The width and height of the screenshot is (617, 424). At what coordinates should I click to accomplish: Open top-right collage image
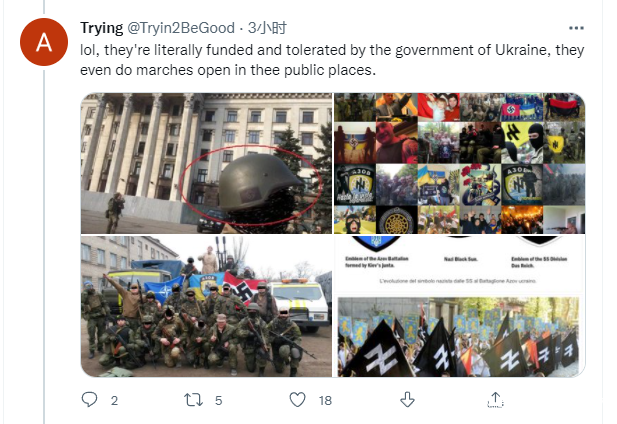(x=460, y=163)
